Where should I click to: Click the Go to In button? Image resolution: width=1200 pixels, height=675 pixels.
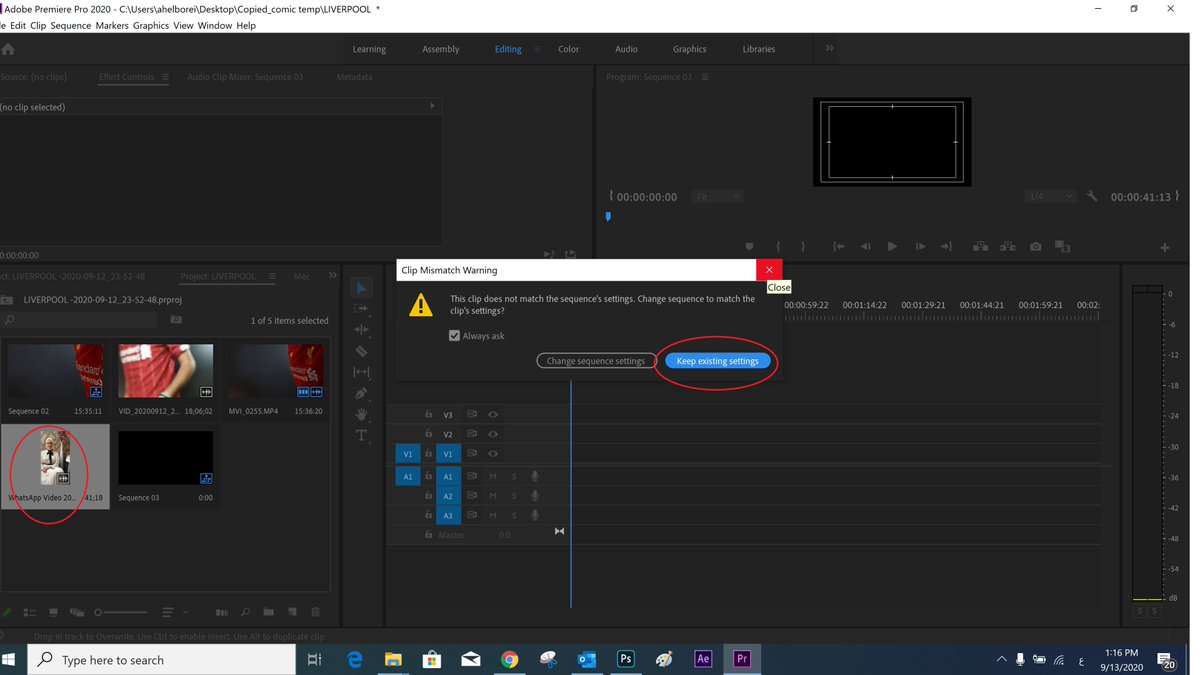(x=839, y=247)
